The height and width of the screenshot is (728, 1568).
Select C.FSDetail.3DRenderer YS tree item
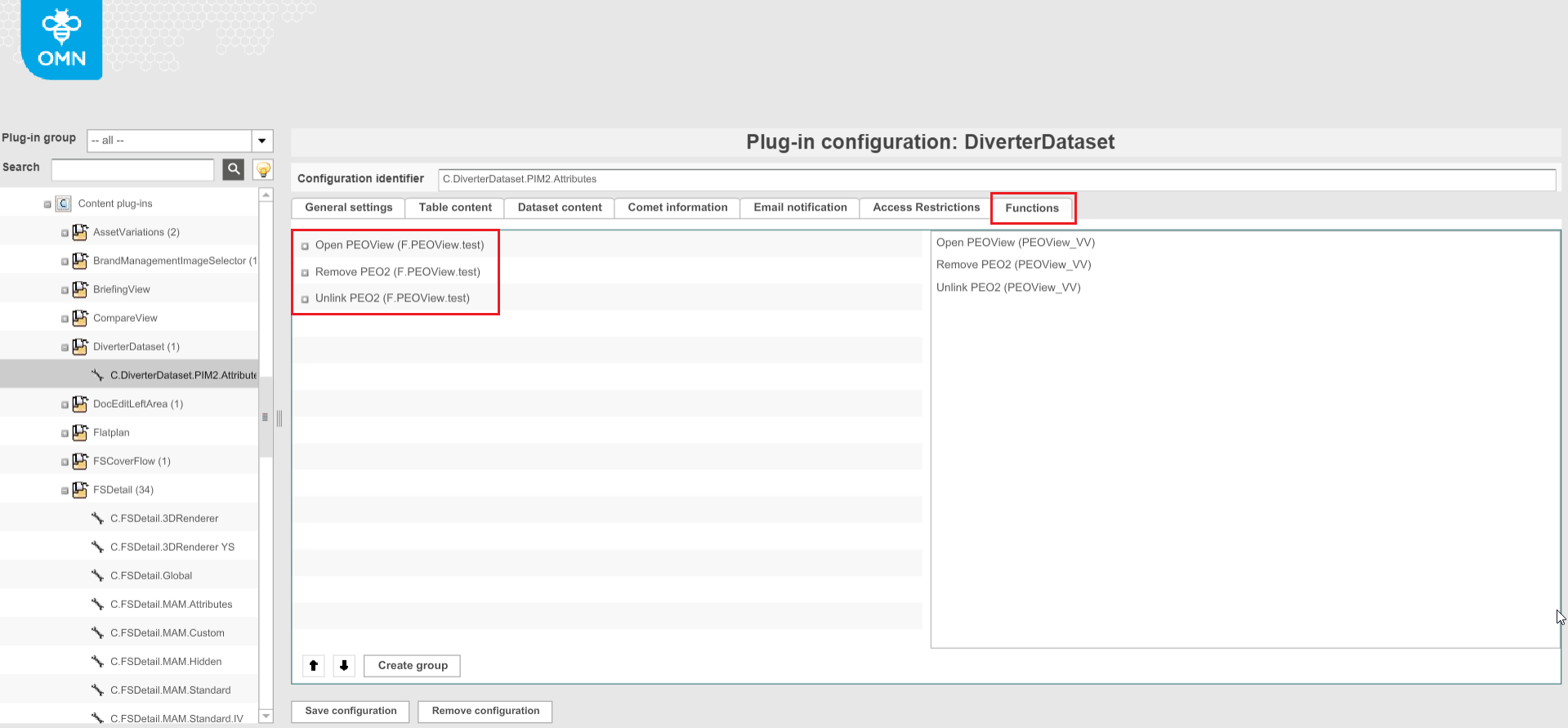tap(172, 547)
